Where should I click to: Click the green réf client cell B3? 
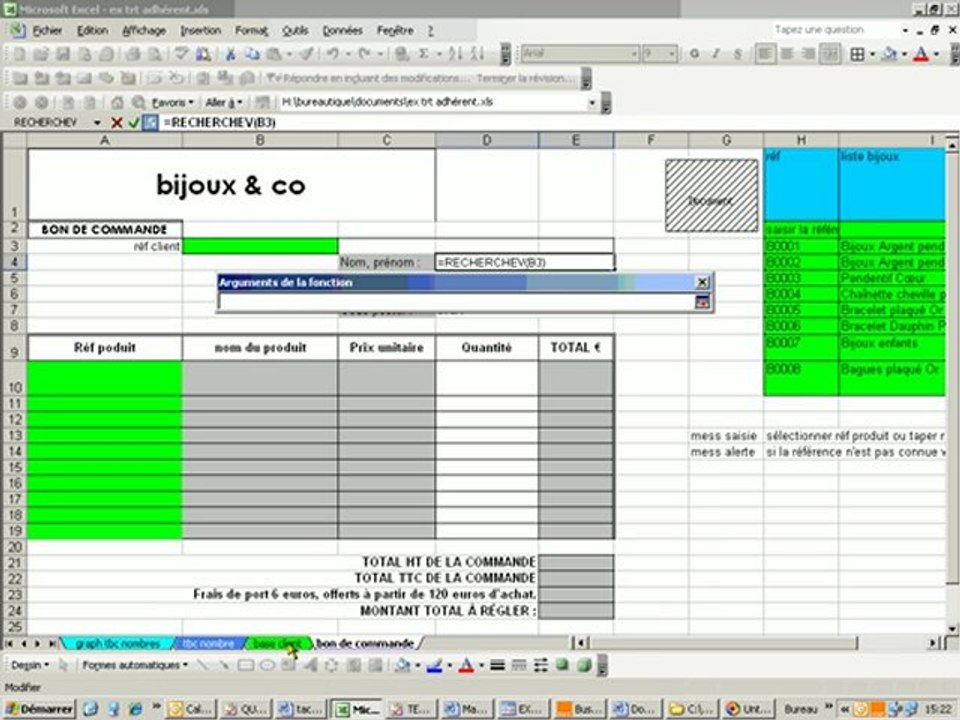click(260, 246)
